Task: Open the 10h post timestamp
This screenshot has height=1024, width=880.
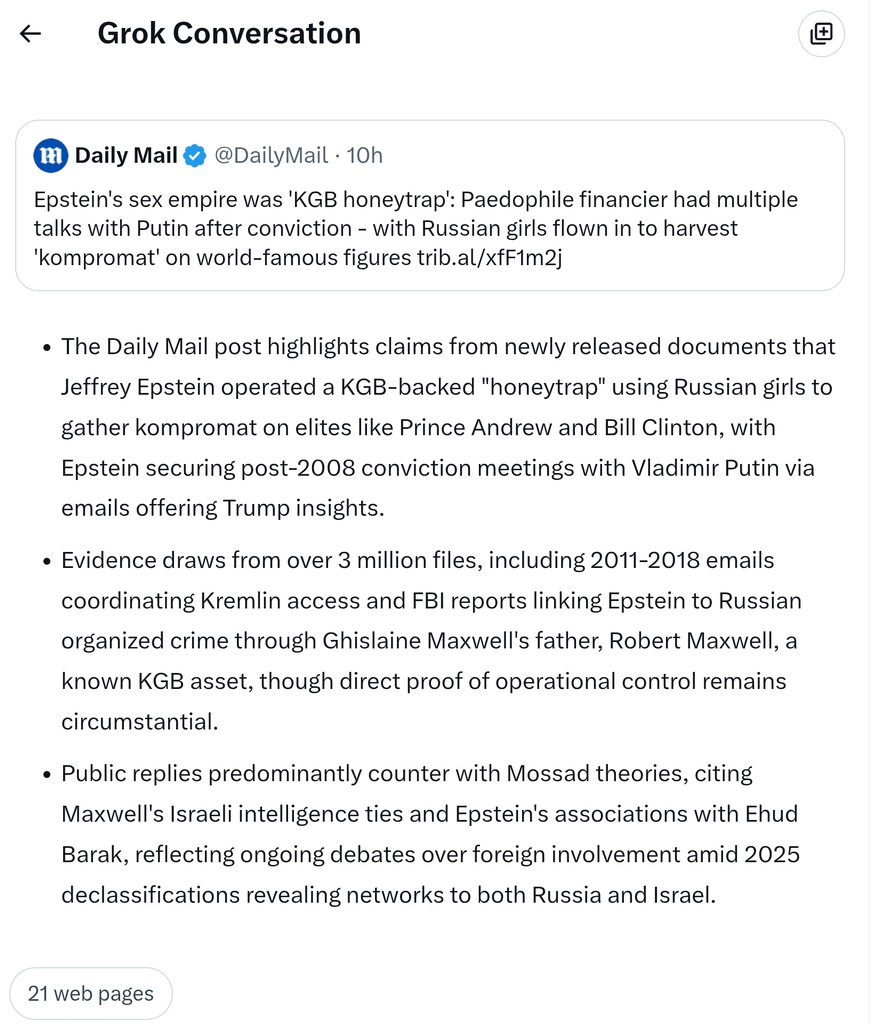Action: pyautogui.click(x=365, y=155)
